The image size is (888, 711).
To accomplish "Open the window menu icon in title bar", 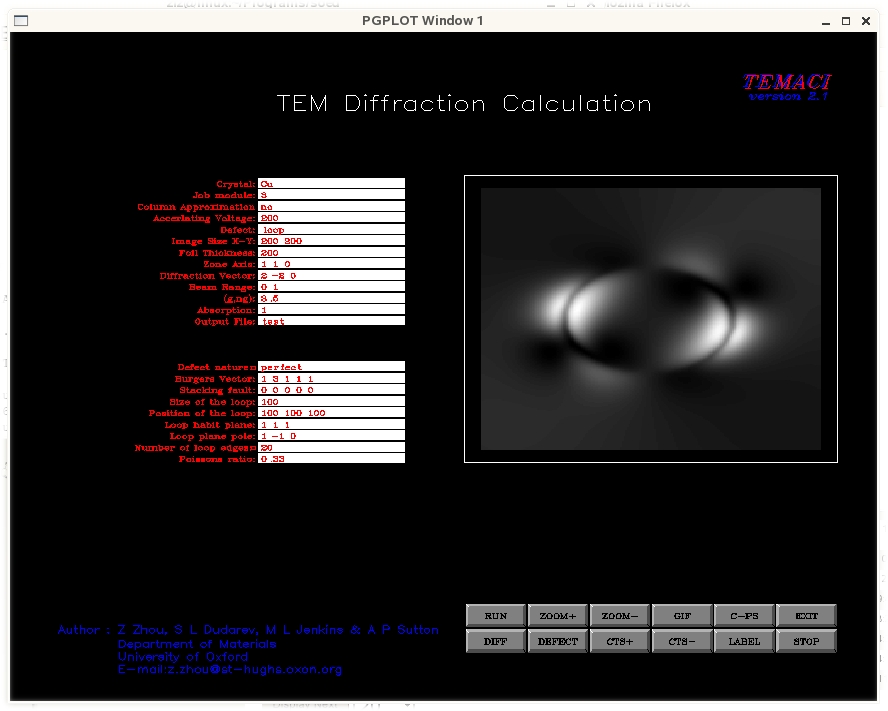I will 21,21.
